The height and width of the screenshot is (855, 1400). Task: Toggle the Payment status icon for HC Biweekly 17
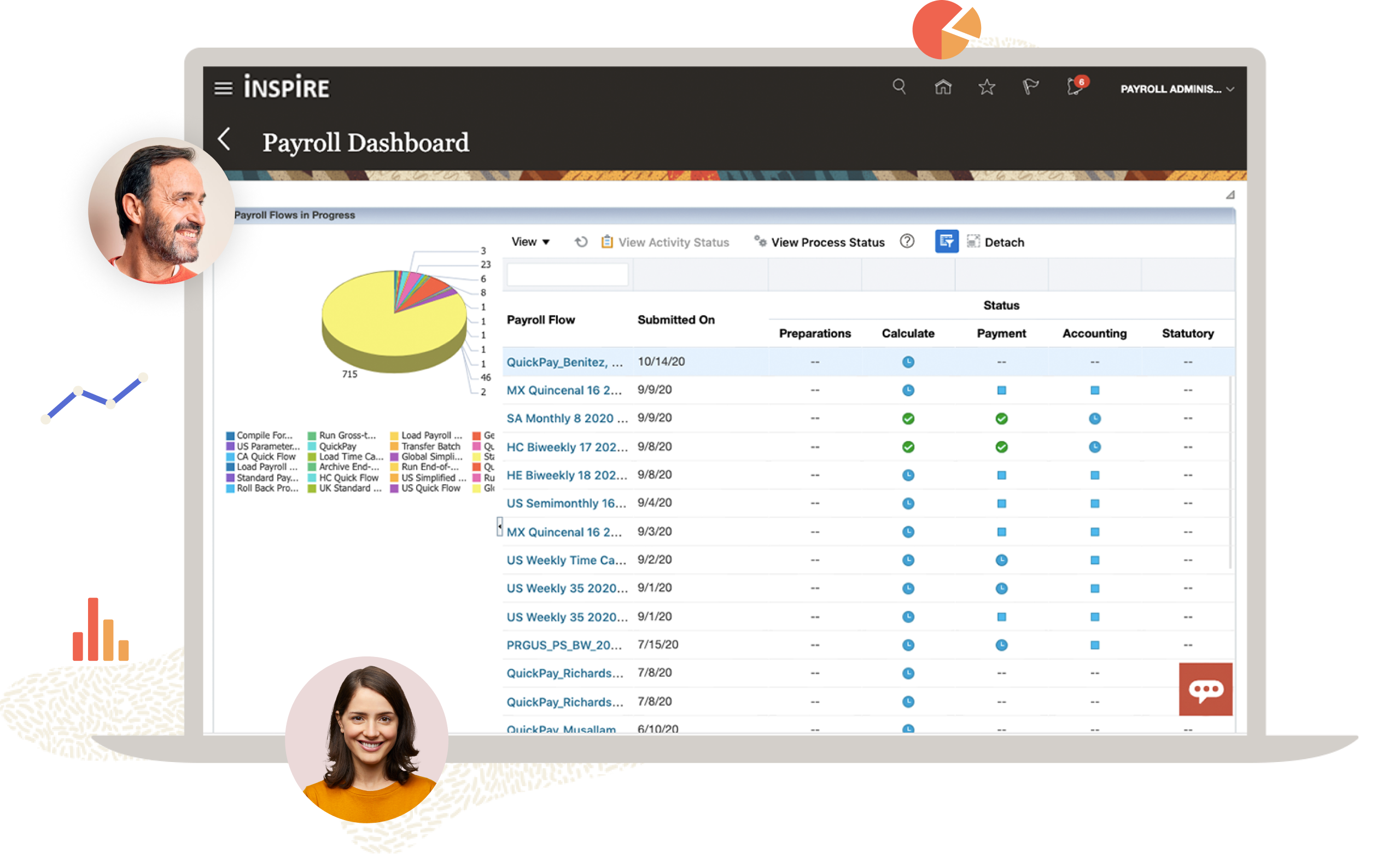(x=1001, y=447)
